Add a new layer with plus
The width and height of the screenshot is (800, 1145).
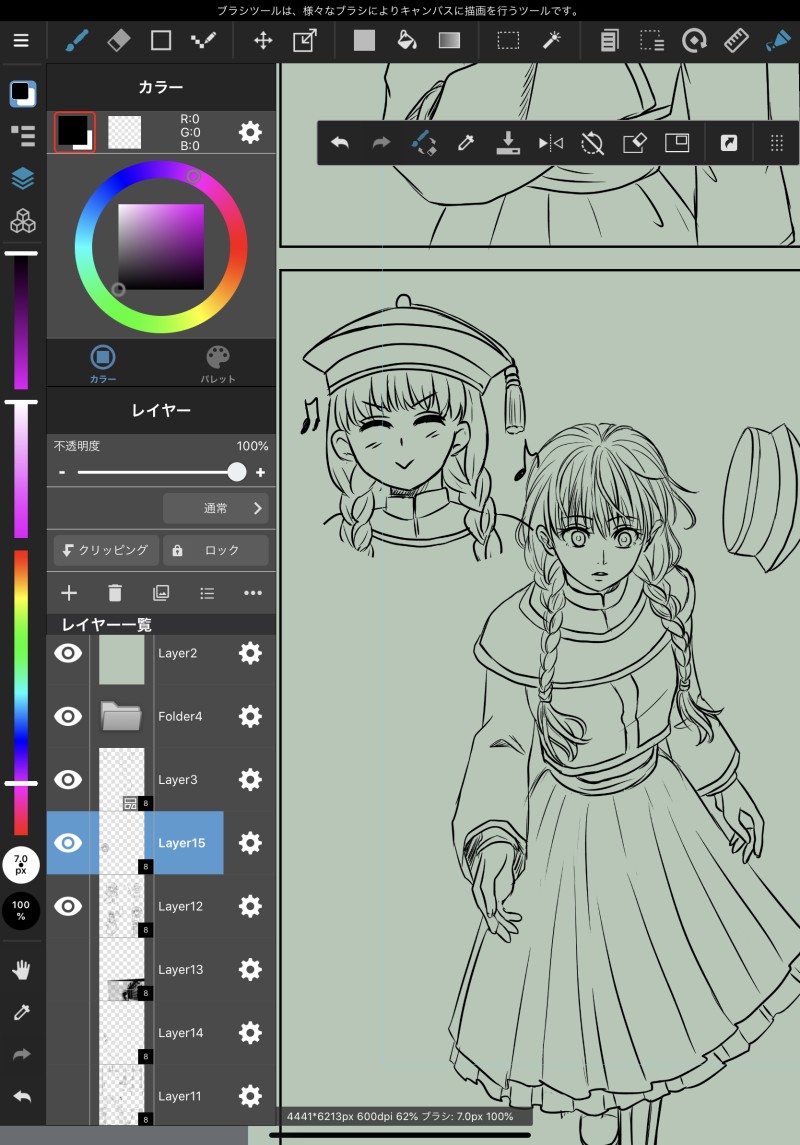[x=69, y=593]
